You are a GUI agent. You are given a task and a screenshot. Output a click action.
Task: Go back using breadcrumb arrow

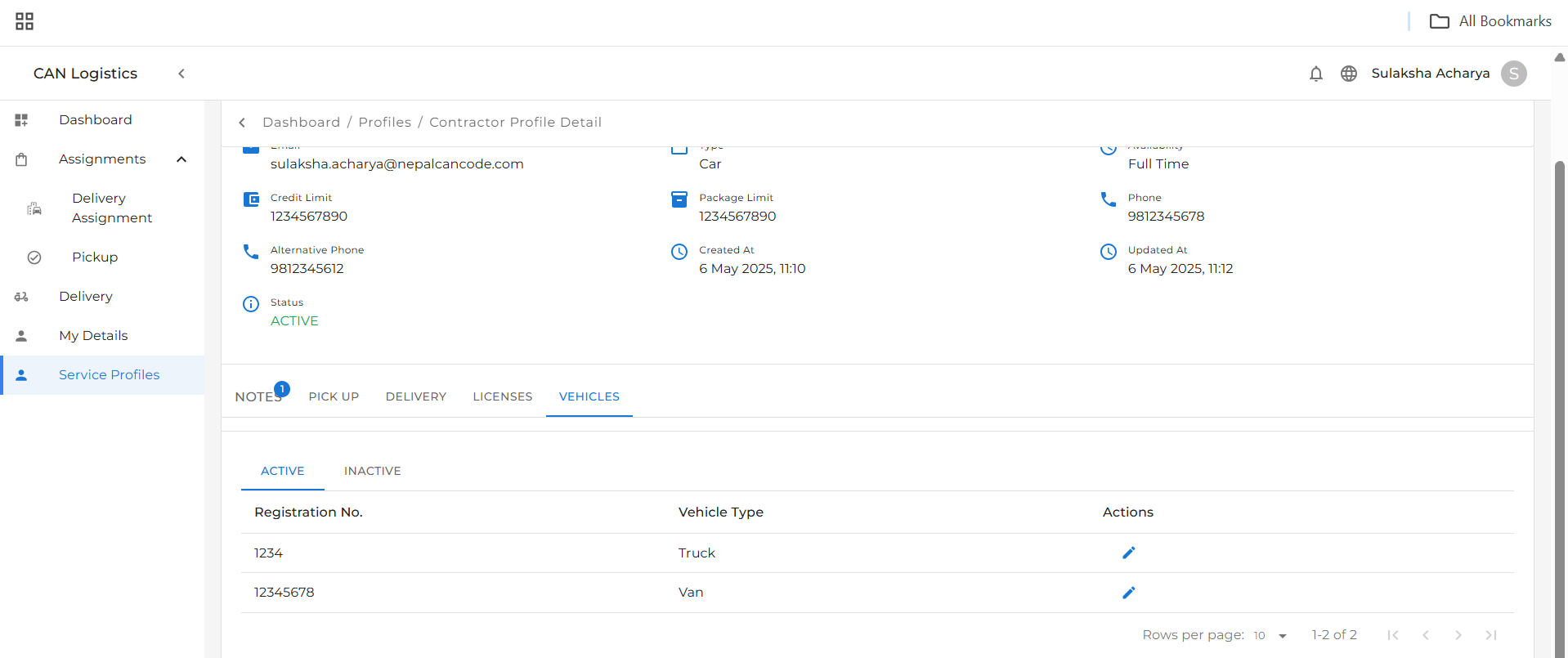pos(242,123)
